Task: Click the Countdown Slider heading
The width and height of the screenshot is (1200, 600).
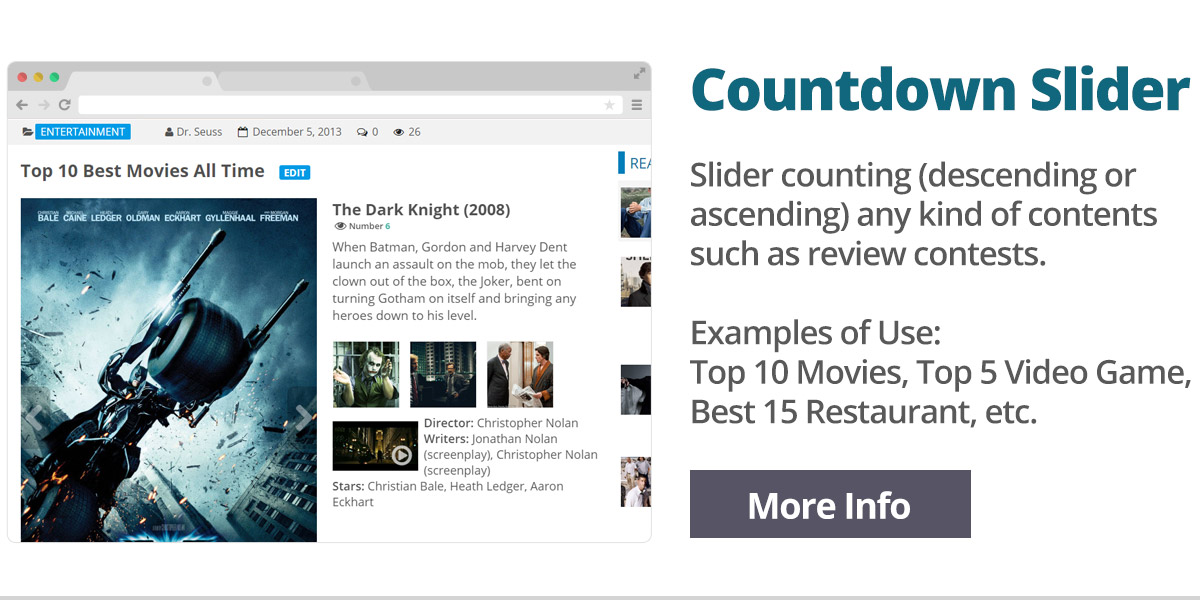Action: click(x=940, y=90)
